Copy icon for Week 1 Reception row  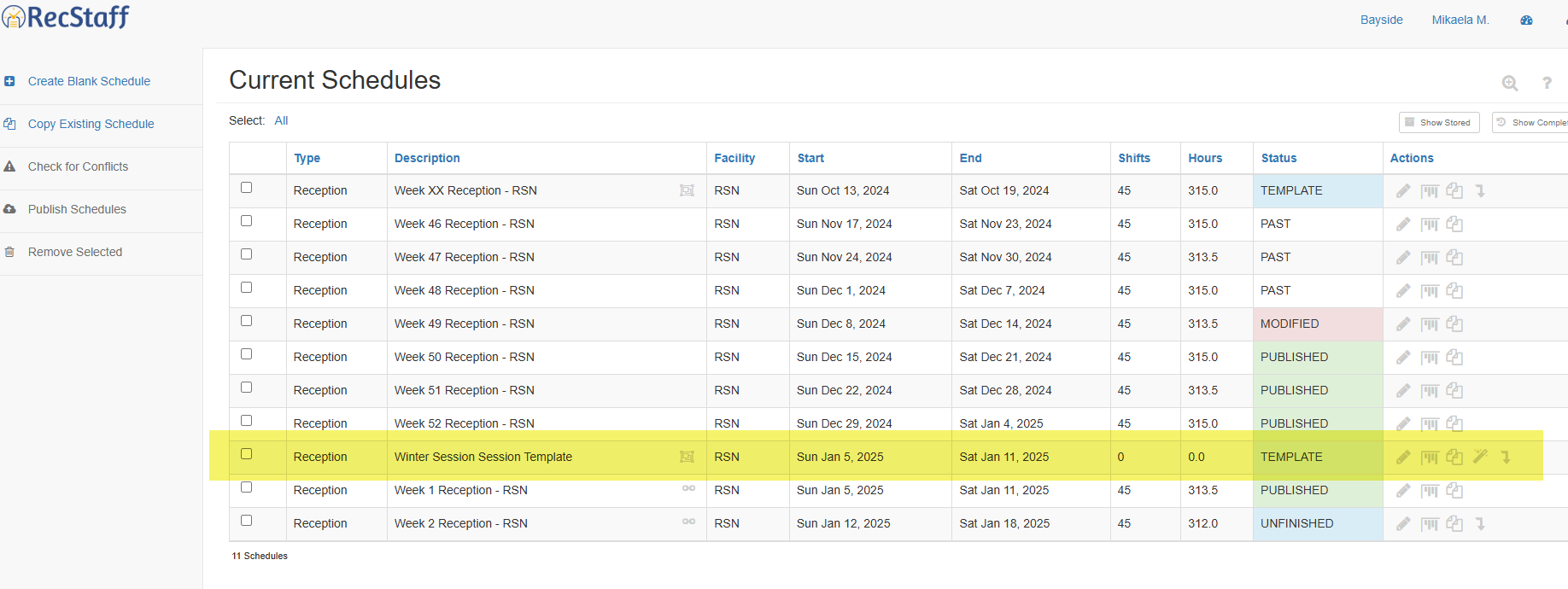[x=1454, y=491]
